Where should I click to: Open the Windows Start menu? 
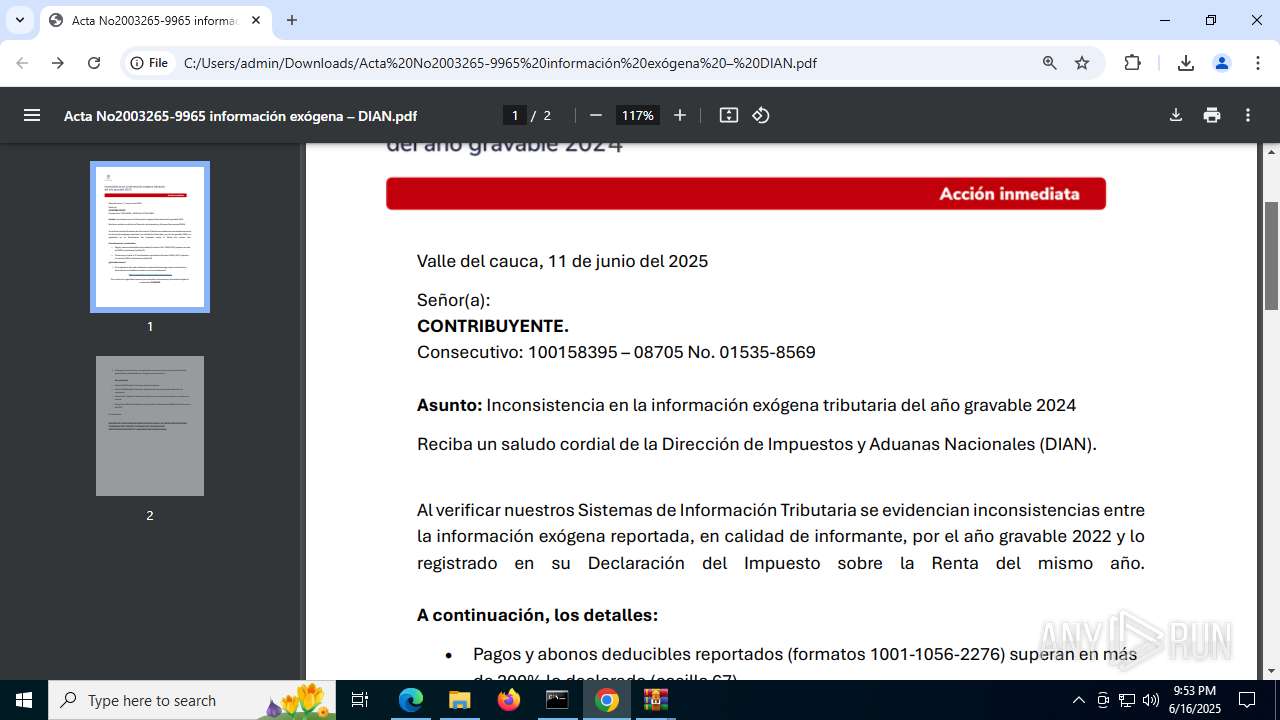pyautogui.click(x=24, y=700)
